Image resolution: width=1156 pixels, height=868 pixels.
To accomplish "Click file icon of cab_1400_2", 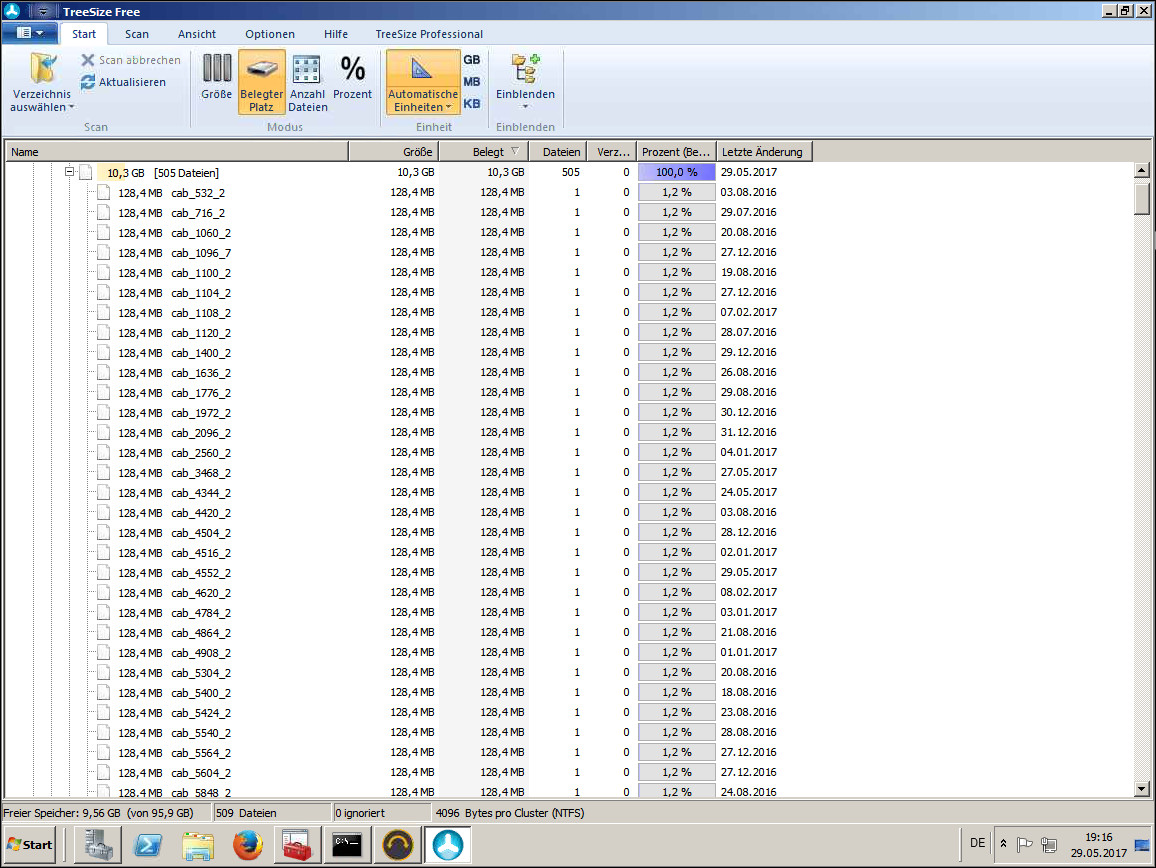I will click(103, 353).
